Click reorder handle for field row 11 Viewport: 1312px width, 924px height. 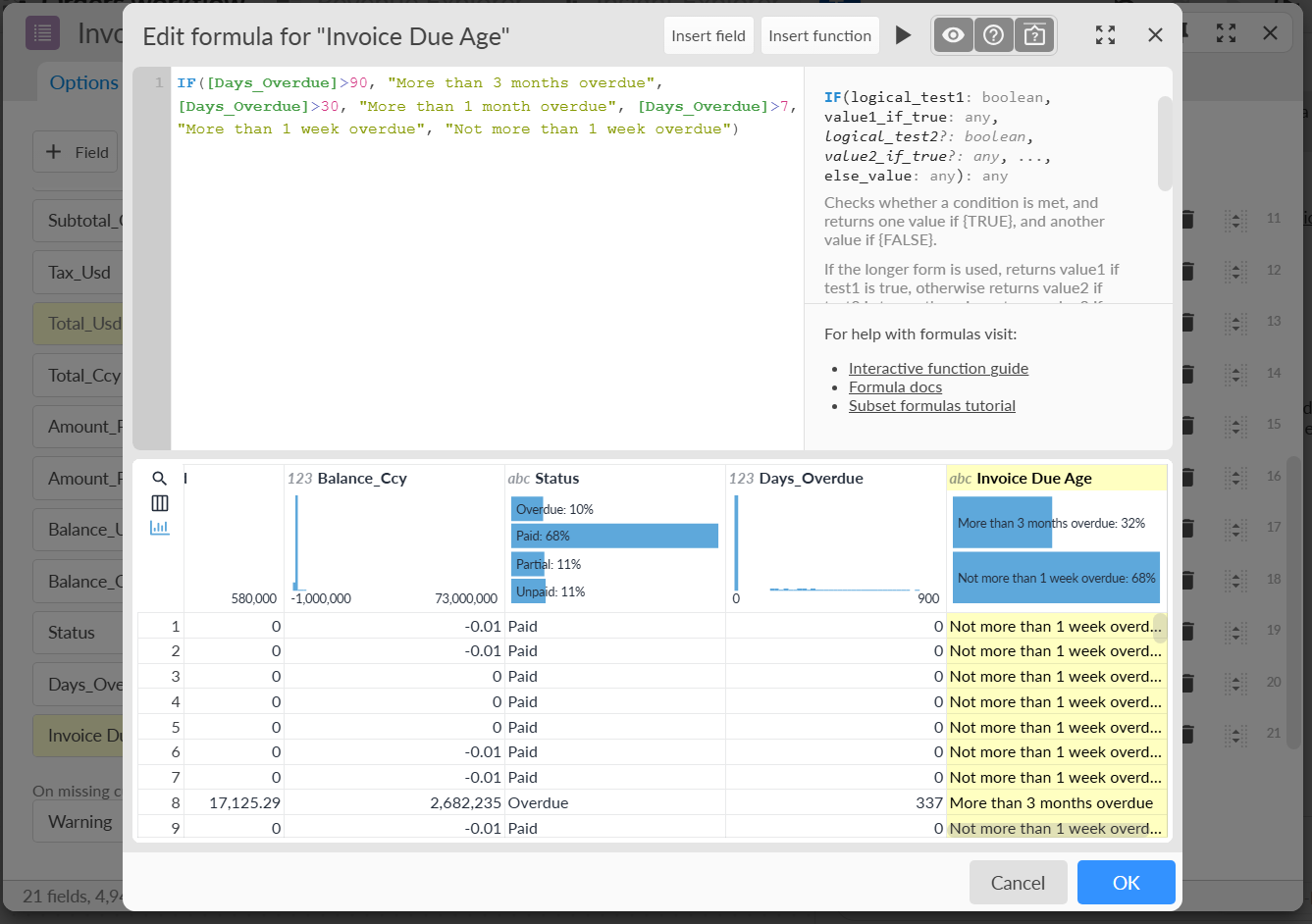tap(1236, 220)
